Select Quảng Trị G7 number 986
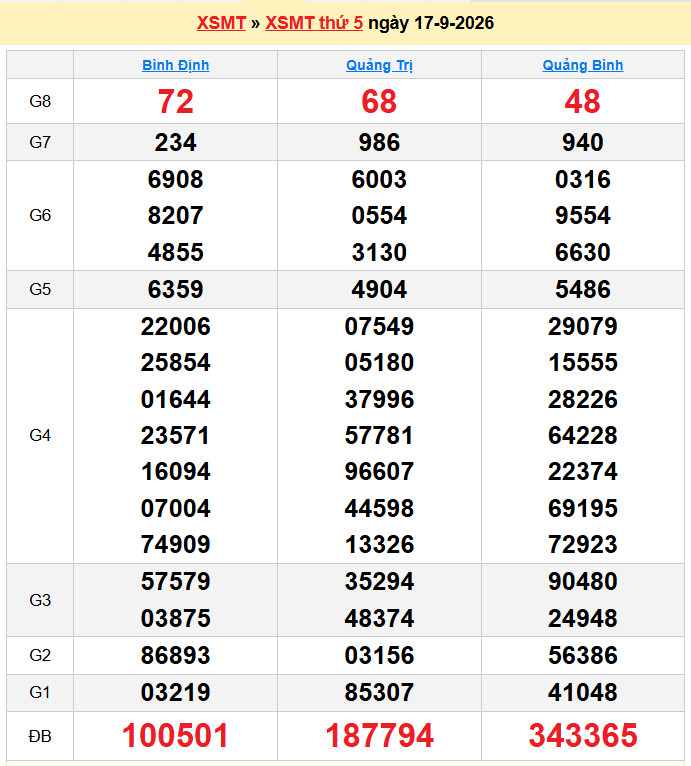The image size is (691, 766). tap(379, 142)
